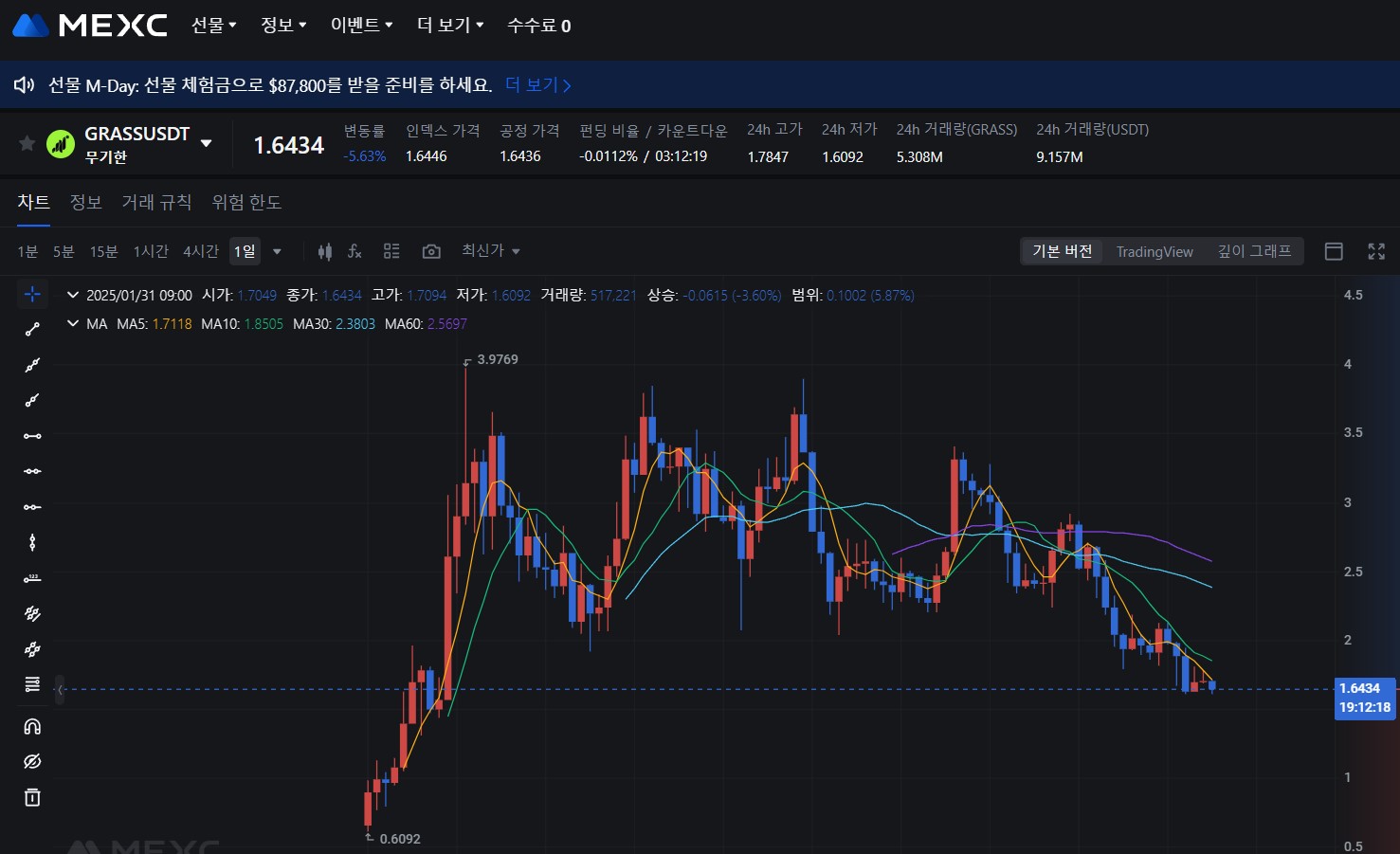
Task: Select the 1일 timeframe interval
Action: point(243,250)
